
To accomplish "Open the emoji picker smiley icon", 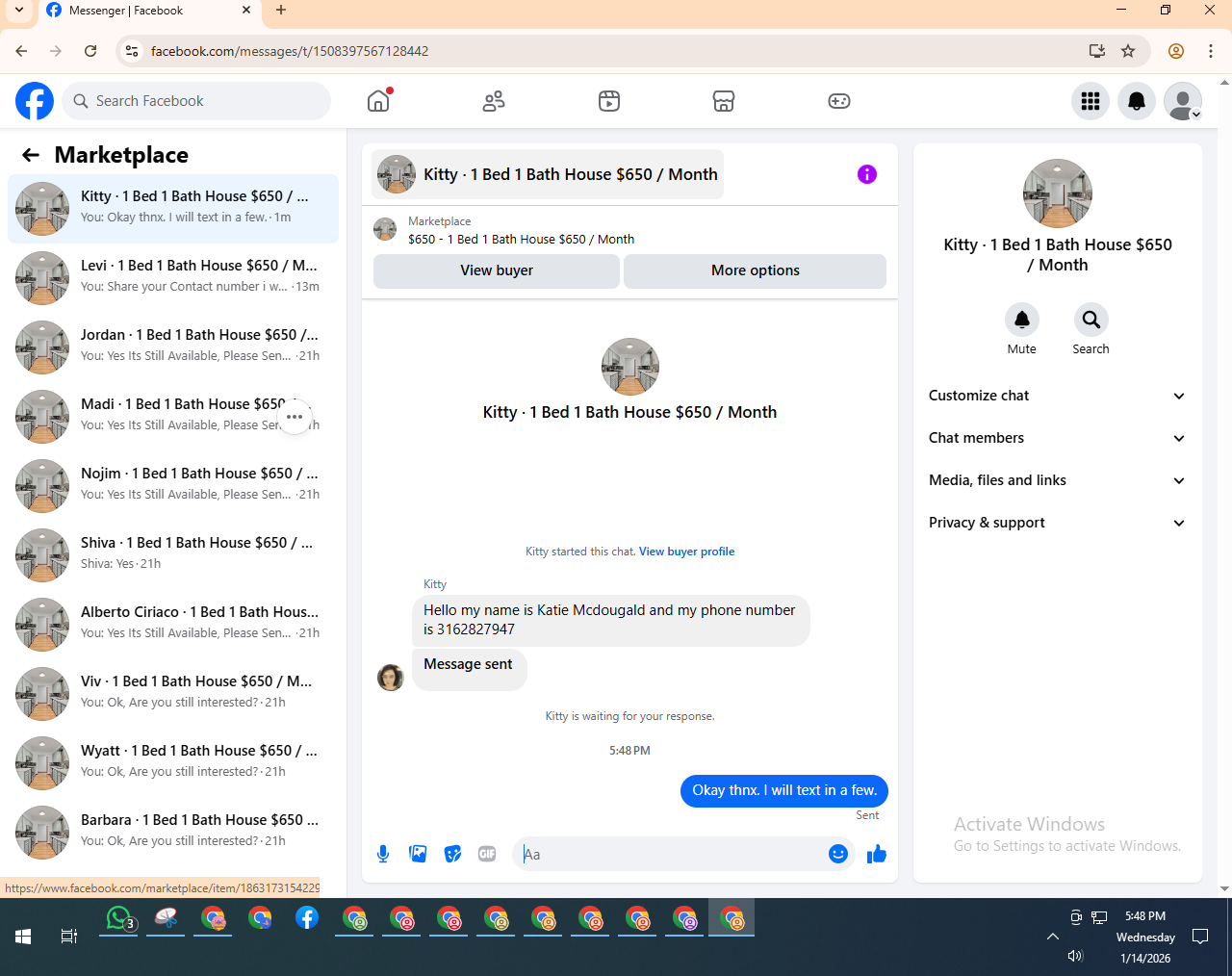I will click(x=838, y=854).
